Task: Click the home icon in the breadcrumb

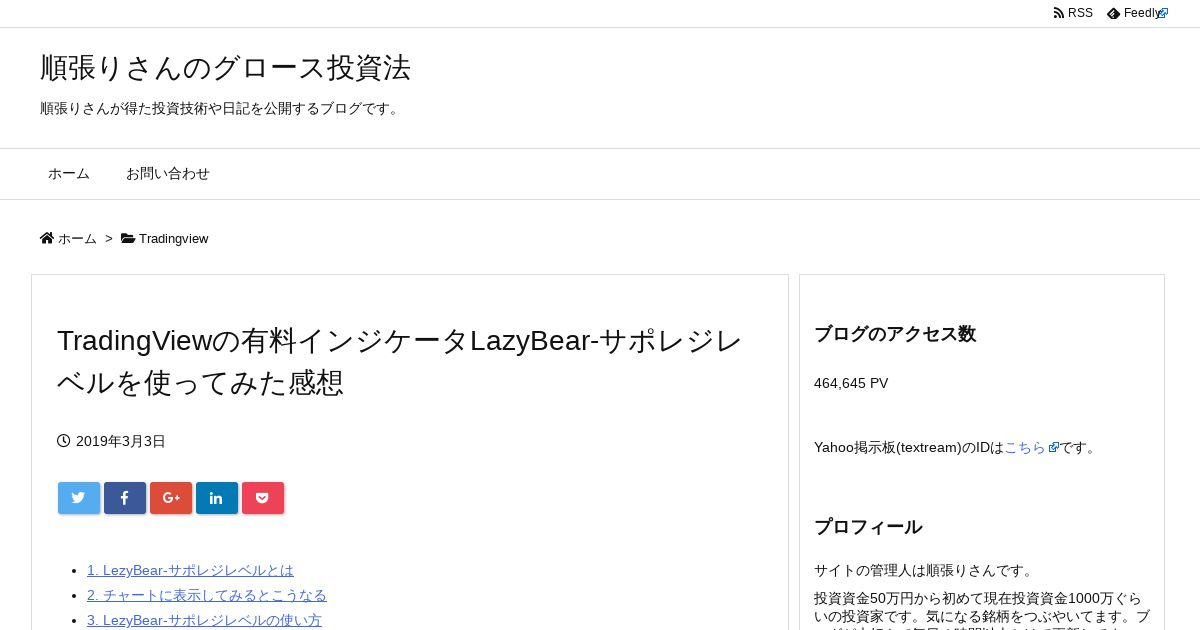Action: coord(47,238)
